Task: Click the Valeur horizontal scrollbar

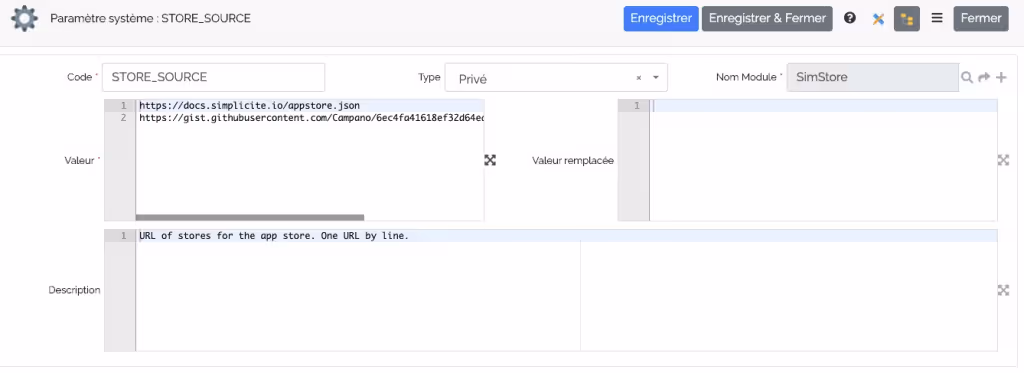Action: pos(249,218)
